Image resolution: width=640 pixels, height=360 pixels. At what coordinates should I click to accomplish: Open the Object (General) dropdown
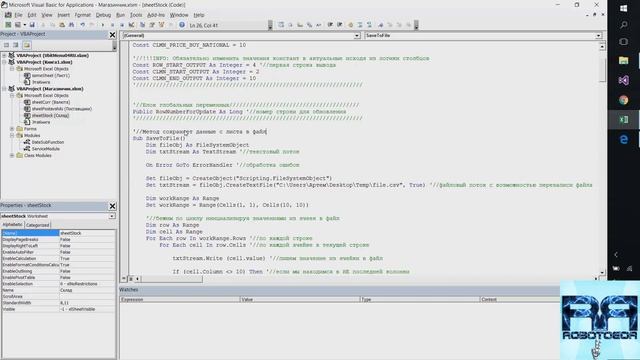pyautogui.click(x=357, y=36)
